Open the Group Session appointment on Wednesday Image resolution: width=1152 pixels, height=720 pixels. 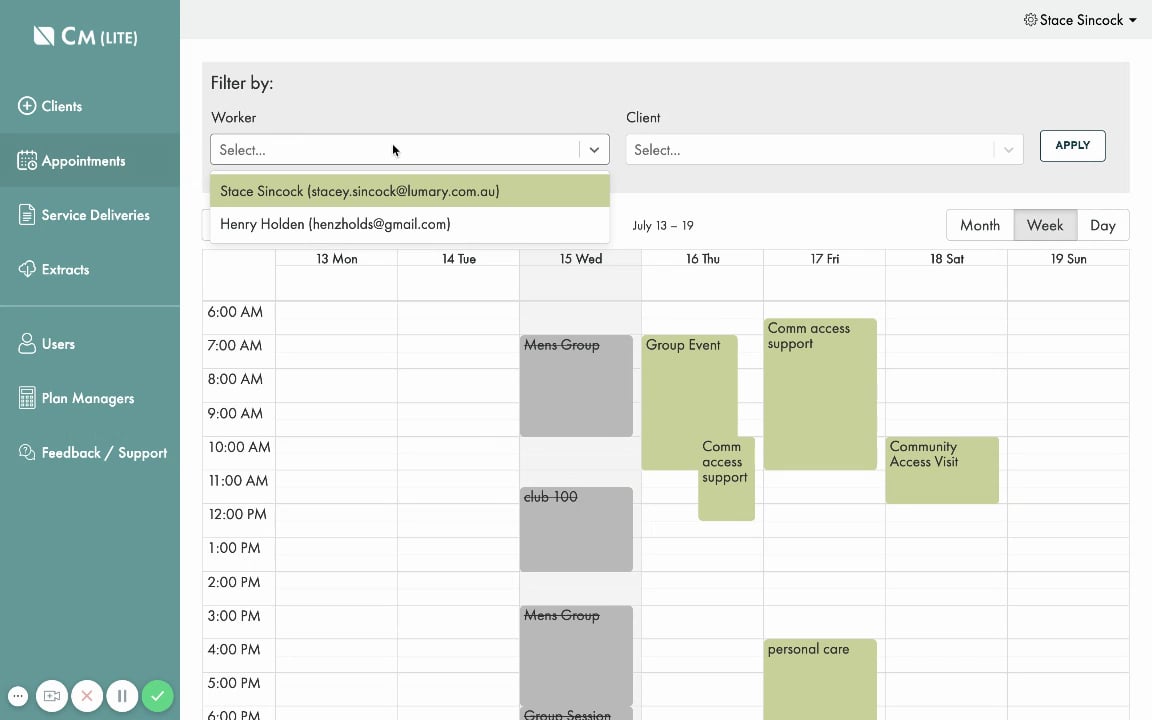576,714
